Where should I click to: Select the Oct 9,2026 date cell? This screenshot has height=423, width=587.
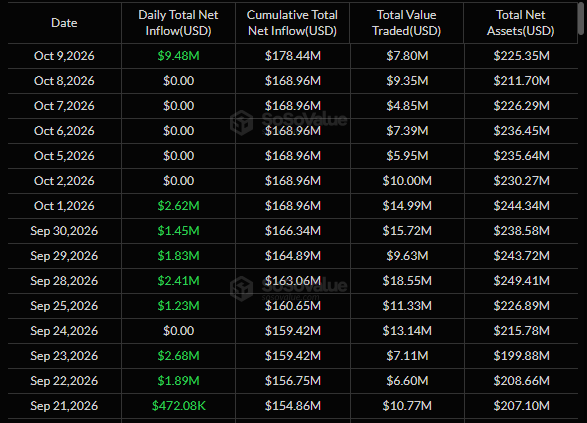(x=64, y=56)
